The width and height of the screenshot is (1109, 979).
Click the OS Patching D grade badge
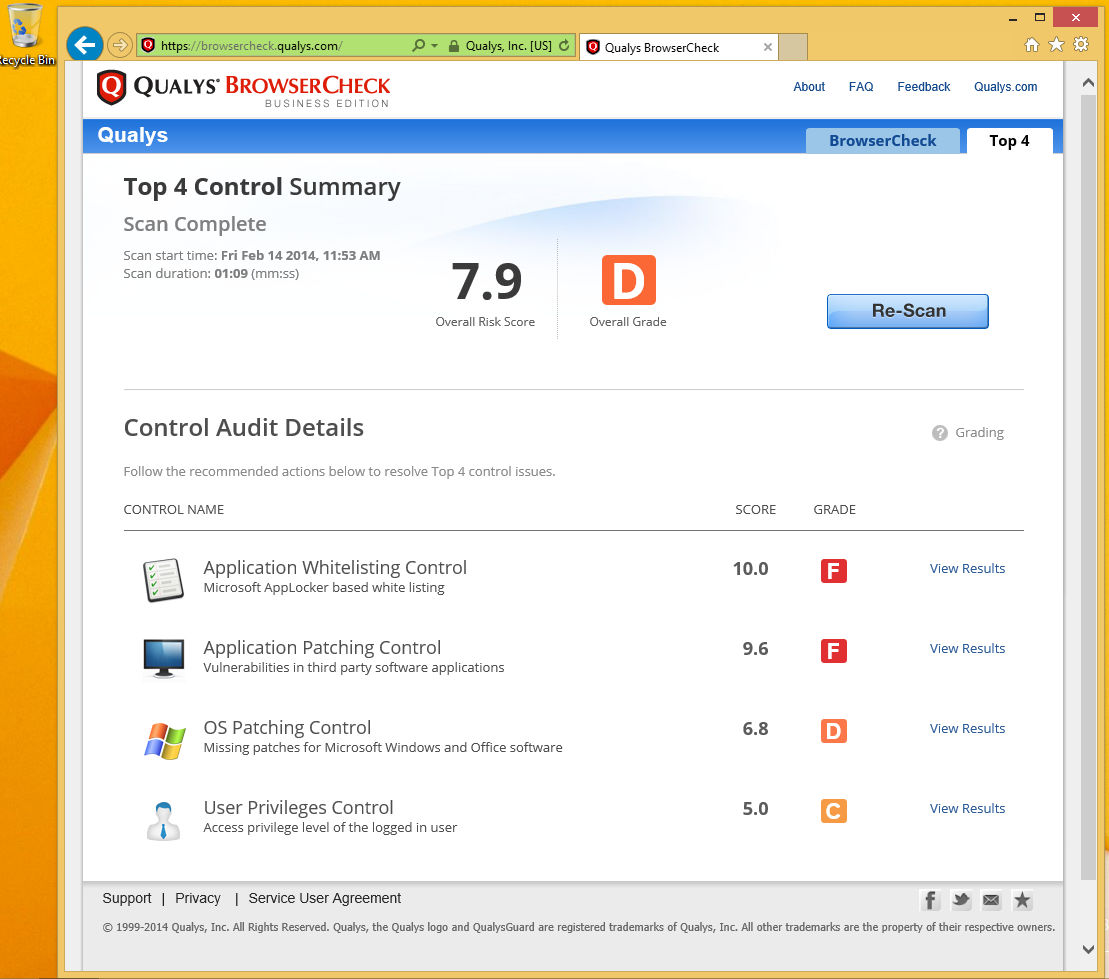point(834,730)
